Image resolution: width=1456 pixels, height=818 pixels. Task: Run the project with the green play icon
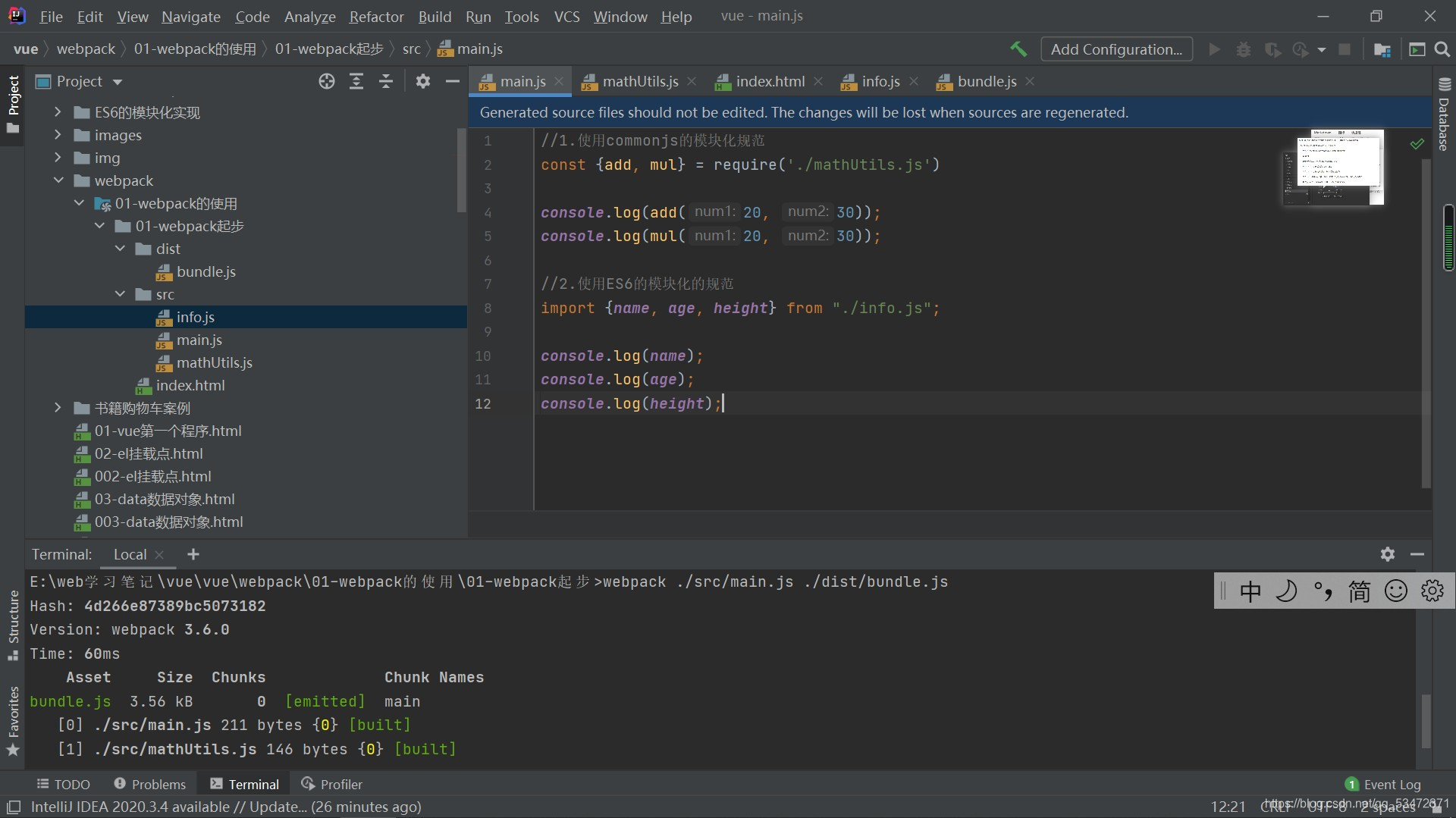coord(1214,49)
